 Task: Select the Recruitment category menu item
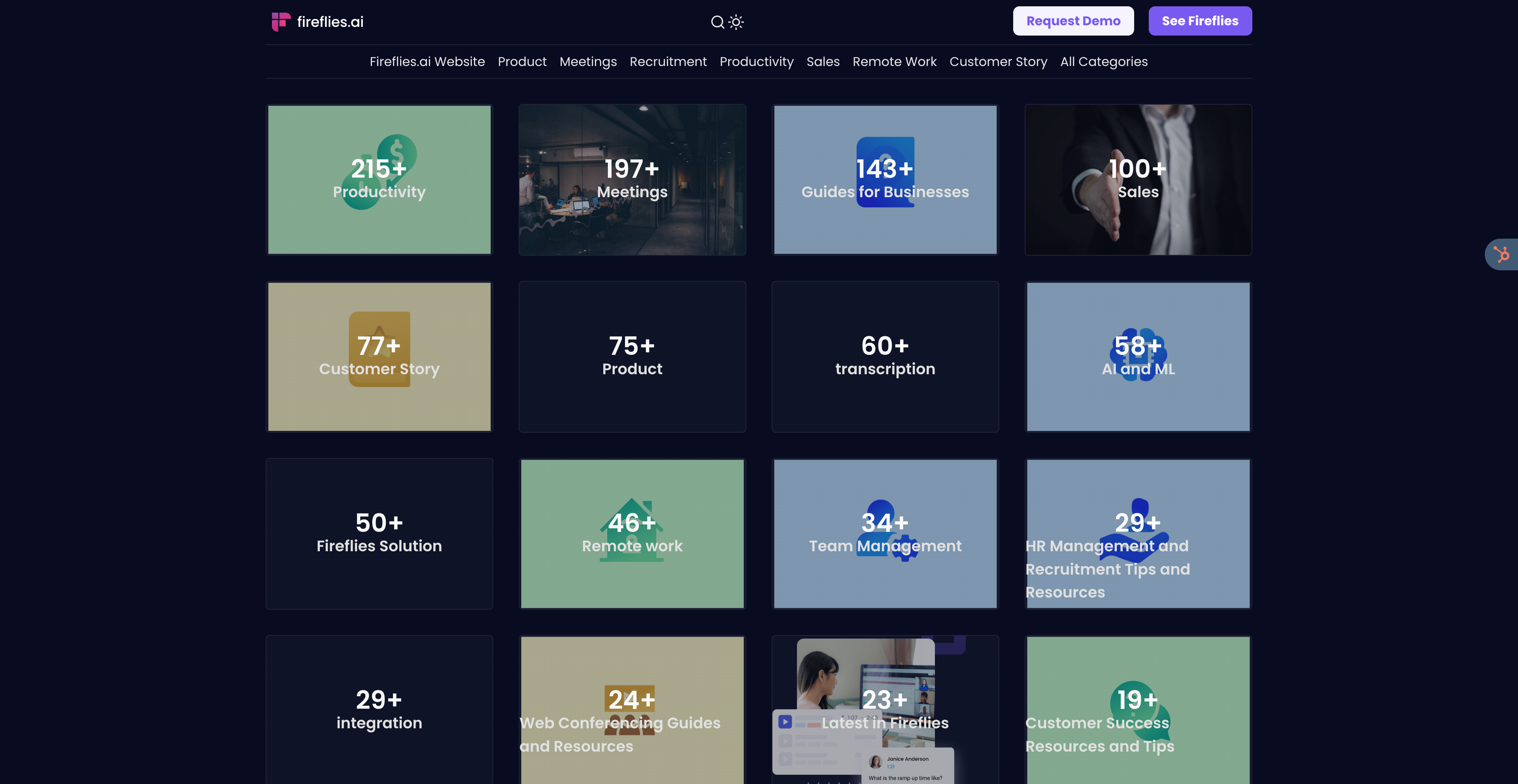668,62
